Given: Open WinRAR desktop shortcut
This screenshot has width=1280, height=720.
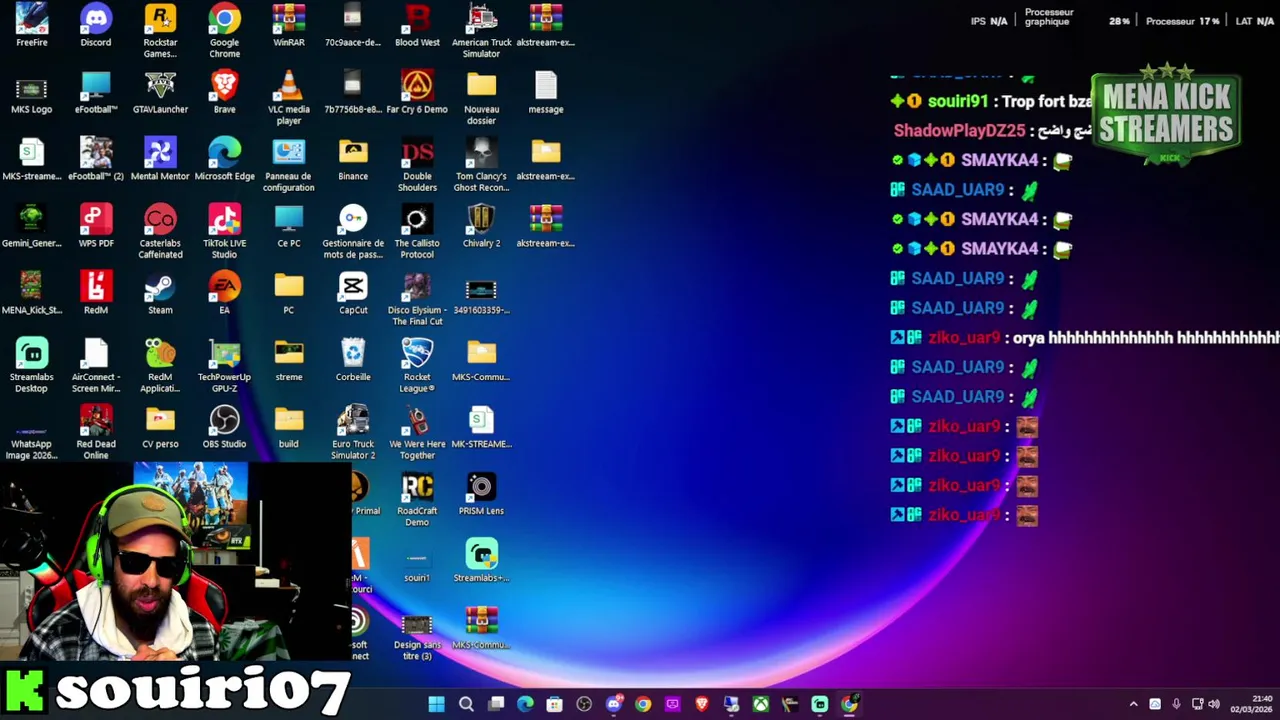Looking at the screenshot, I should [289, 26].
